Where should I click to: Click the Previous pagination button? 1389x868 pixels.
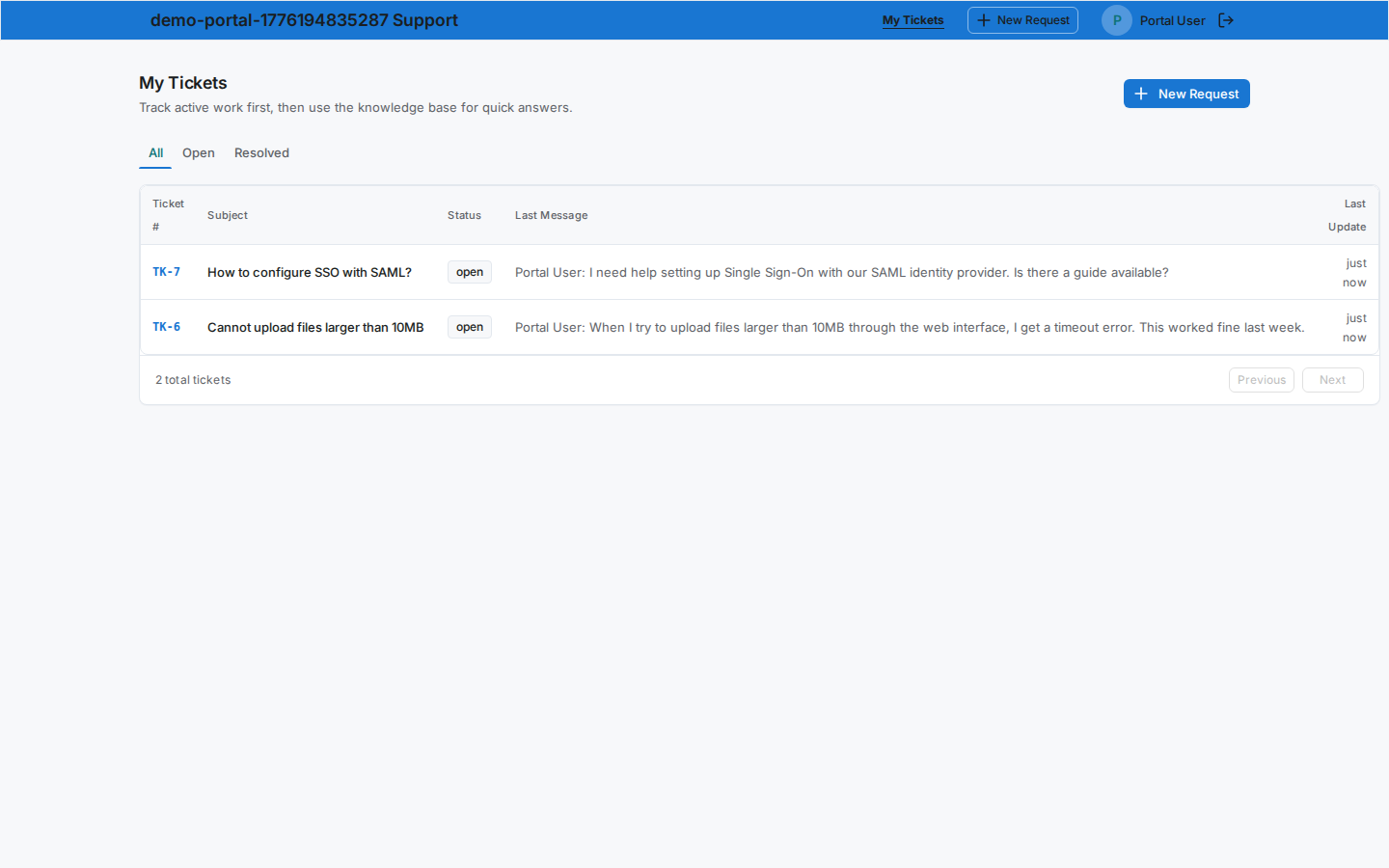(1261, 379)
